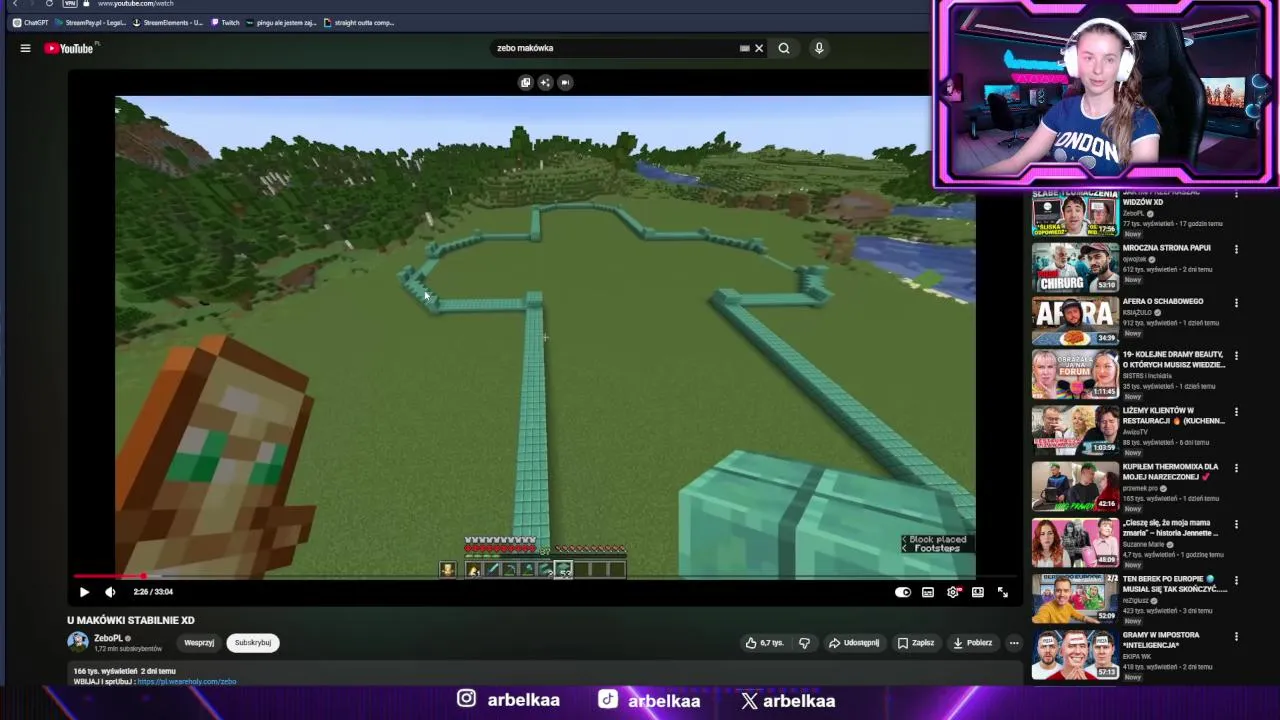This screenshot has width=1280, height=720.
Task: Click the Udostępnij share button
Action: [854, 643]
